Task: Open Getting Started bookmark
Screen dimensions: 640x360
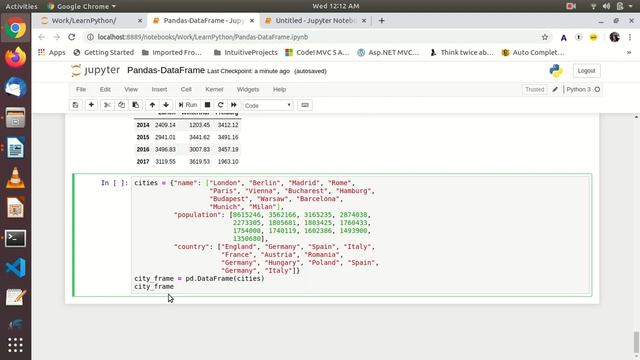Action: pyautogui.click(x=104, y=52)
